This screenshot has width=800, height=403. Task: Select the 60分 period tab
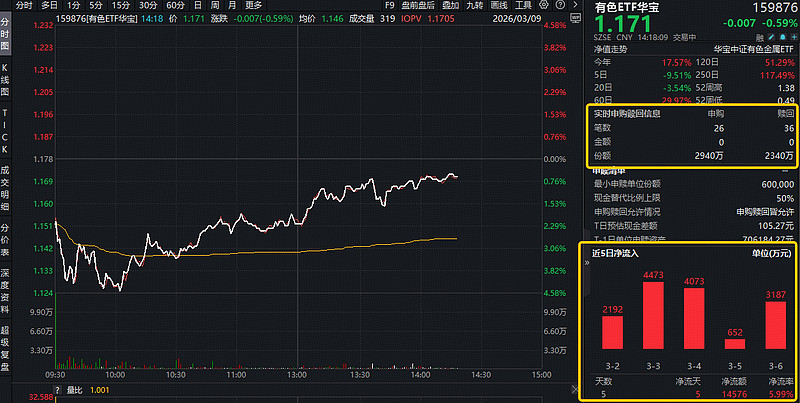click(x=174, y=5)
